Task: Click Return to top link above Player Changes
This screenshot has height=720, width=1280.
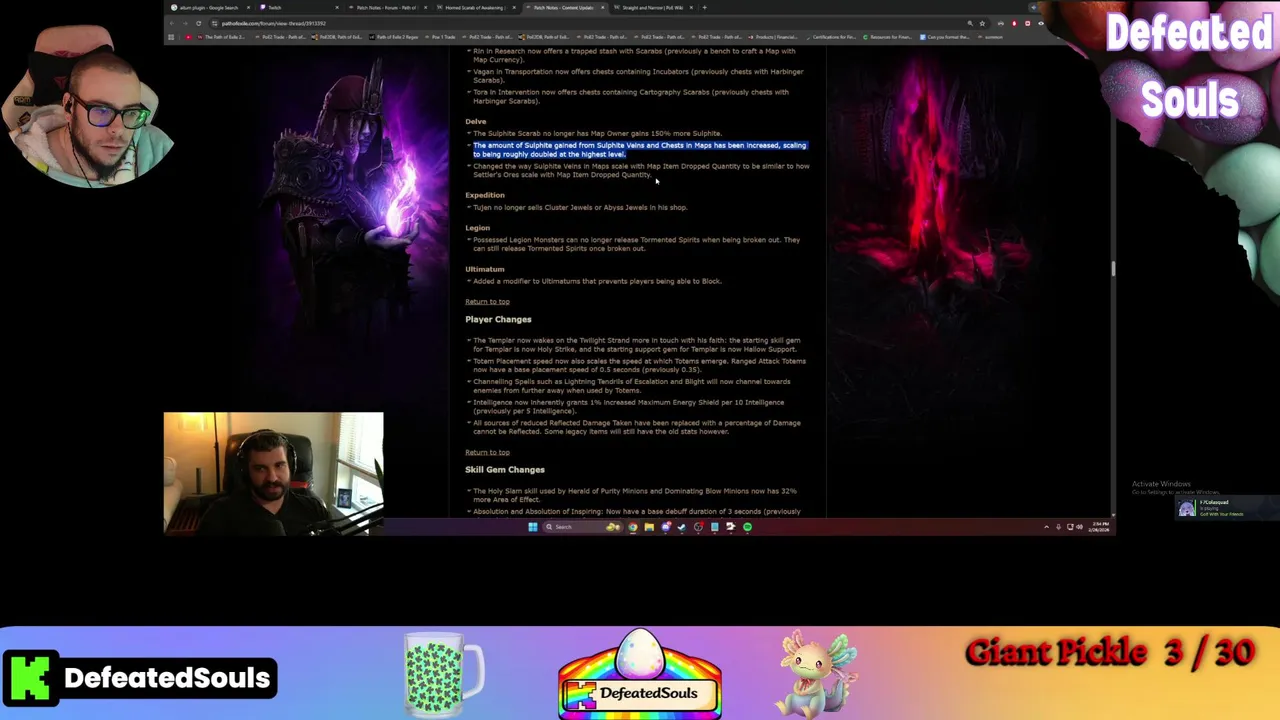Action: (487, 301)
